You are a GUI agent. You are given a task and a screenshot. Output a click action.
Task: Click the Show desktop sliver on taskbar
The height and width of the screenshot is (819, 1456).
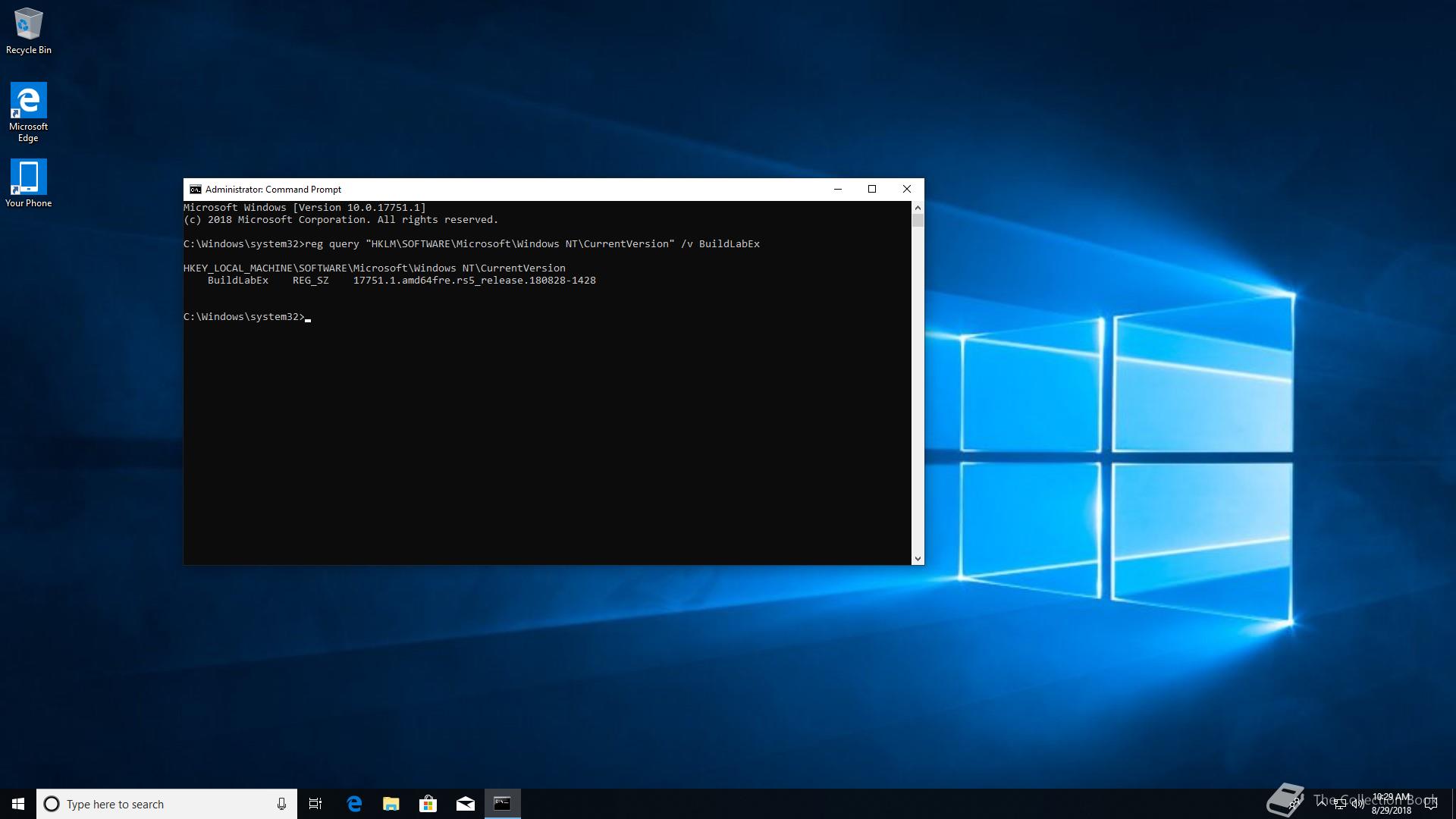point(1453,804)
